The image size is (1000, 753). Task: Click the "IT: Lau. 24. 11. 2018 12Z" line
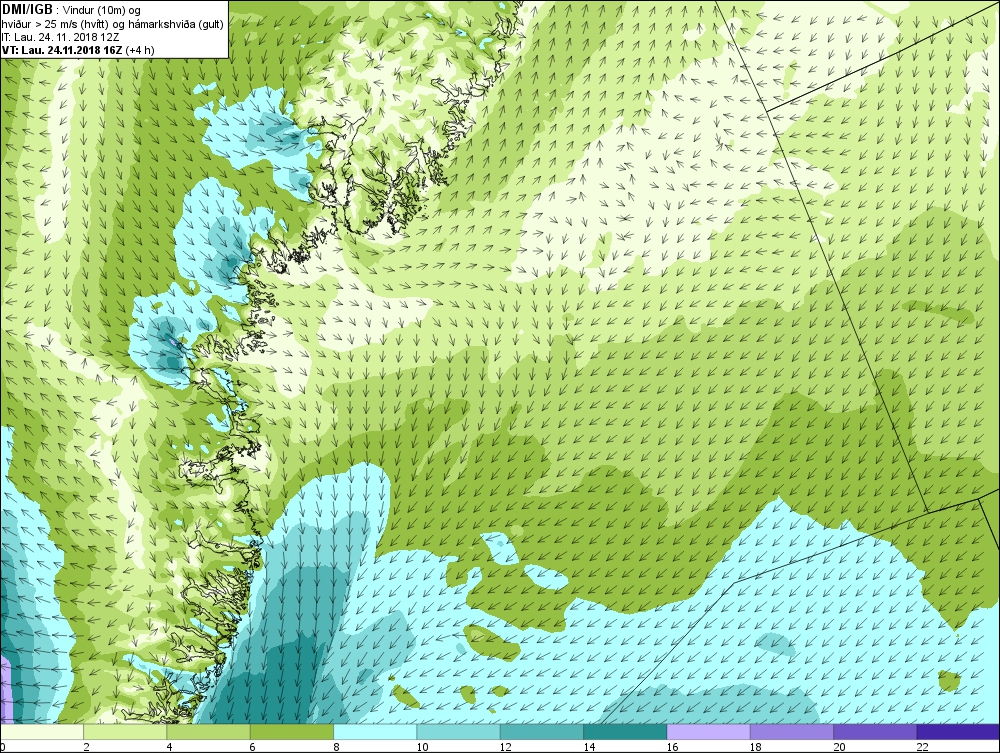click(61, 37)
